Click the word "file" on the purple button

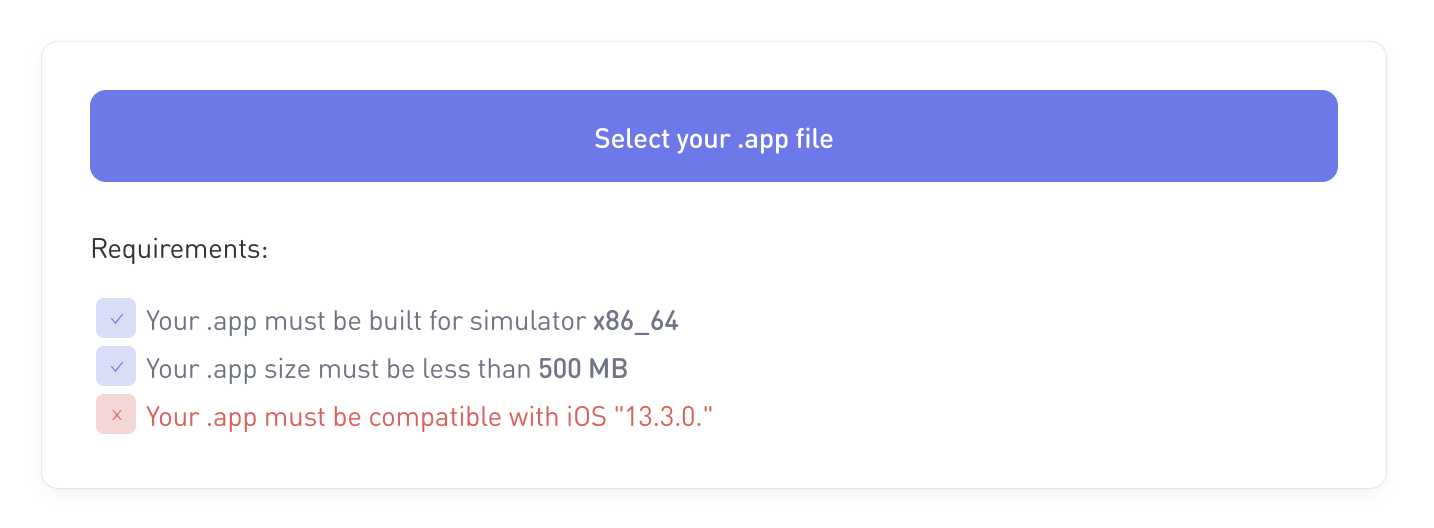815,138
